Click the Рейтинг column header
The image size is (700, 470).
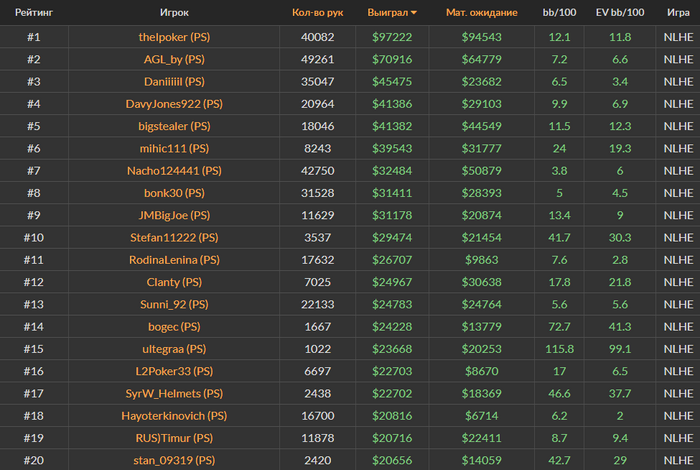pyautogui.click(x=34, y=12)
